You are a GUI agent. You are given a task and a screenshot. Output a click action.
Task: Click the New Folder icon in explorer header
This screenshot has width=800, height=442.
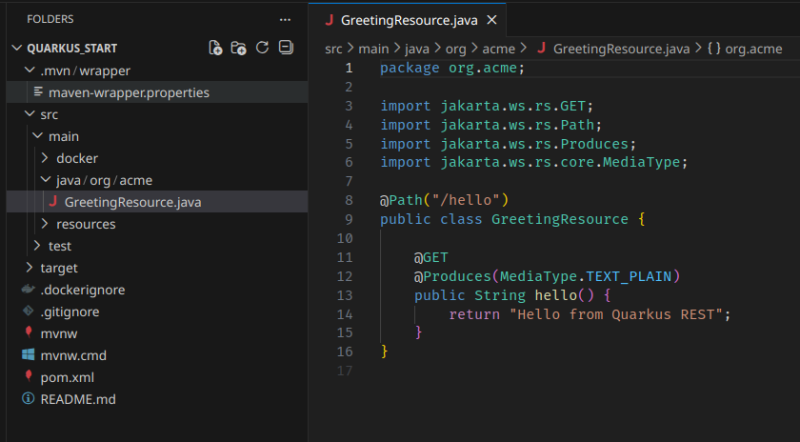(x=239, y=48)
